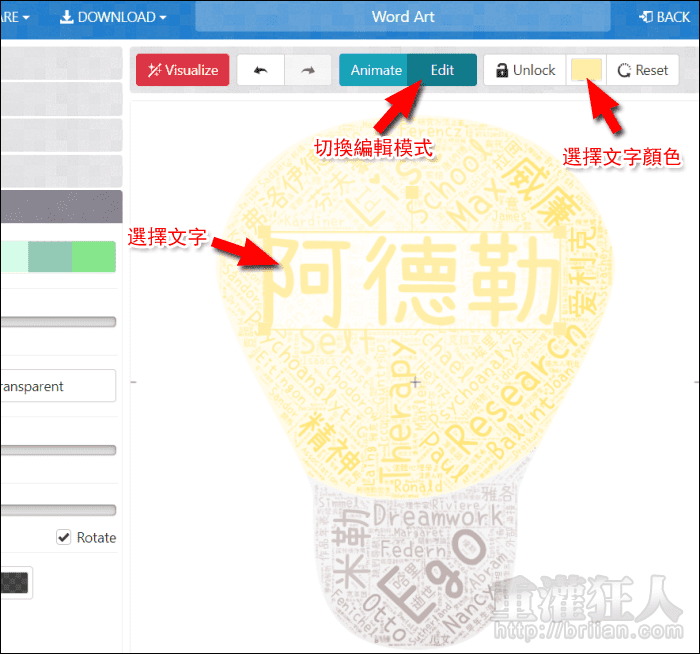
Task: Click the transparent color text field
Action: (58, 386)
